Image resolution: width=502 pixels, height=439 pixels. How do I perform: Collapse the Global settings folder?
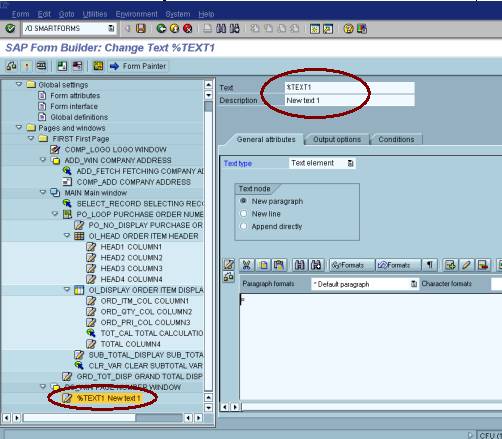coord(19,84)
